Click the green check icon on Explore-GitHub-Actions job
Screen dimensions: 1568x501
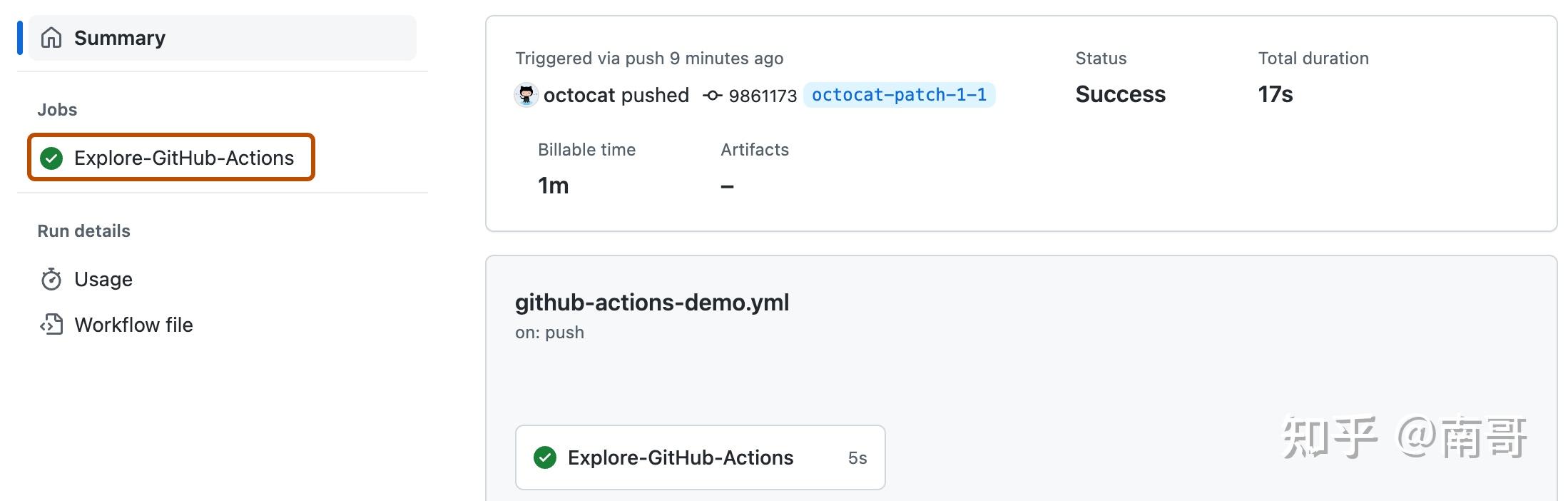pyautogui.click(x=51, y=158)
